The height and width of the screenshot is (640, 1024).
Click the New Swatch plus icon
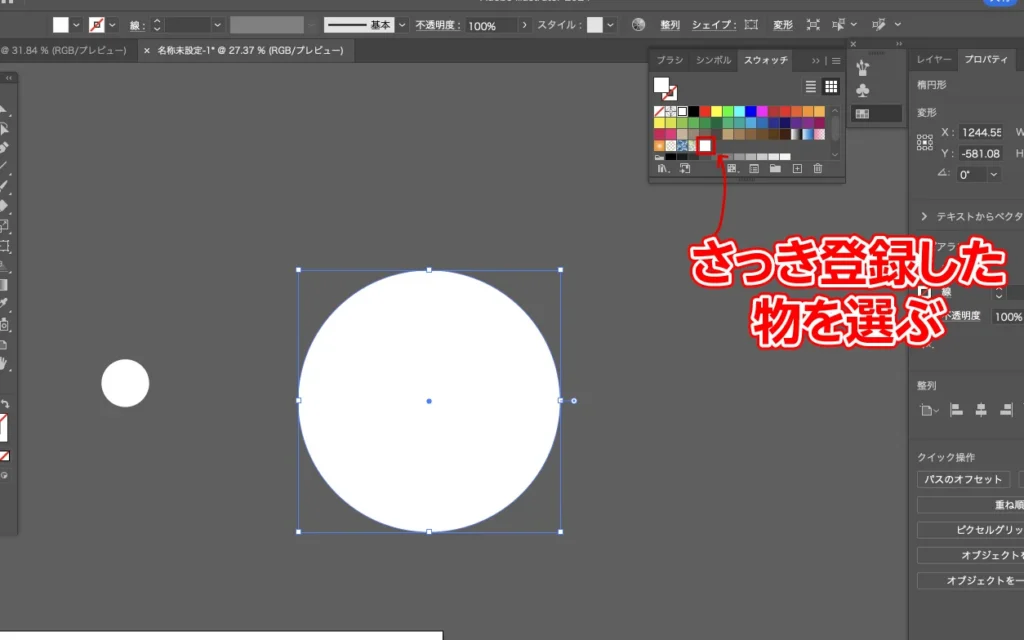coord(797,169)
